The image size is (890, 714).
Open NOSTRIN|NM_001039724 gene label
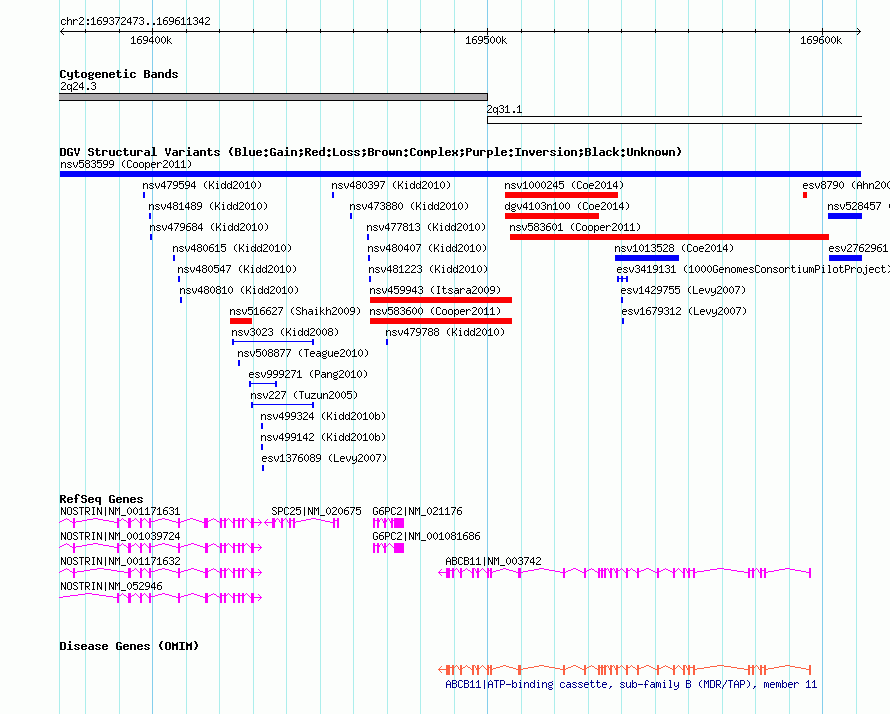point(120,536)
